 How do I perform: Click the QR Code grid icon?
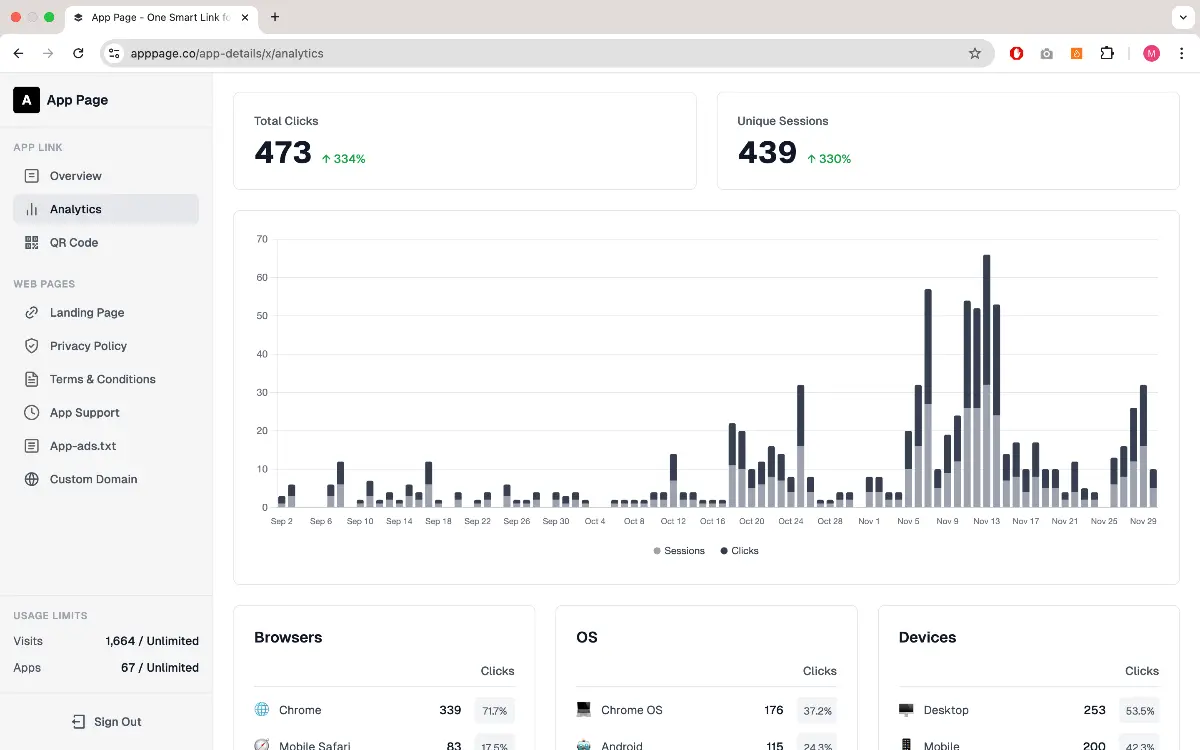31,243
